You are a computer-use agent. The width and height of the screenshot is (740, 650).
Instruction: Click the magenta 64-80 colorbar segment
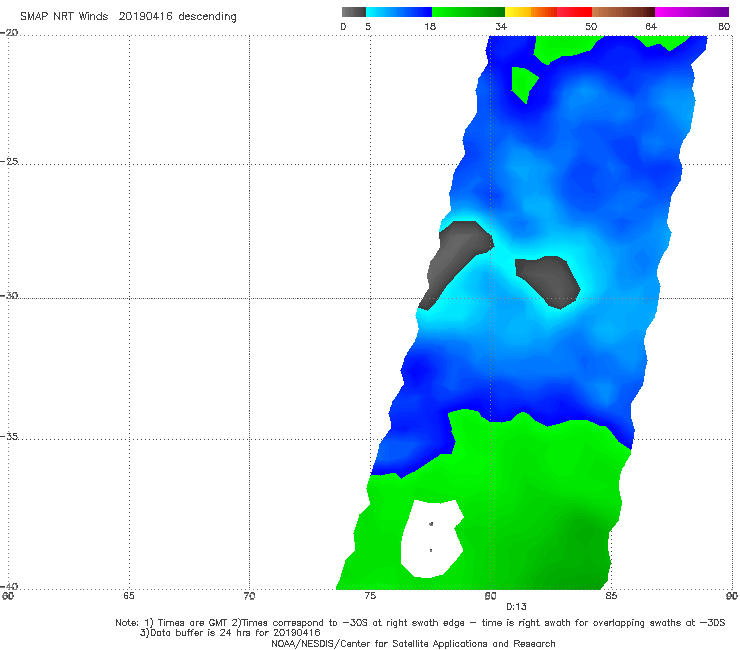coord(692,12)
